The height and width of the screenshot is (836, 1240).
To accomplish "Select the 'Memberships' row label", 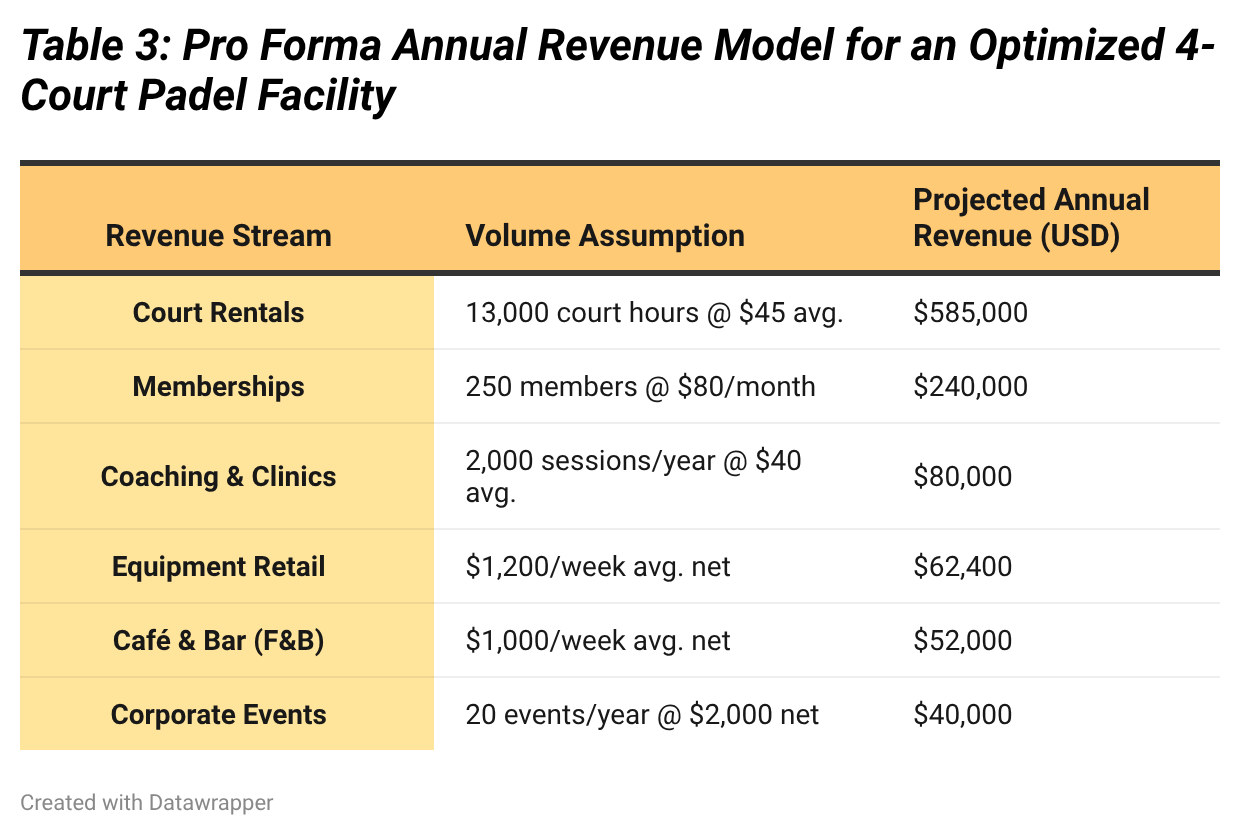I will 218,387.
